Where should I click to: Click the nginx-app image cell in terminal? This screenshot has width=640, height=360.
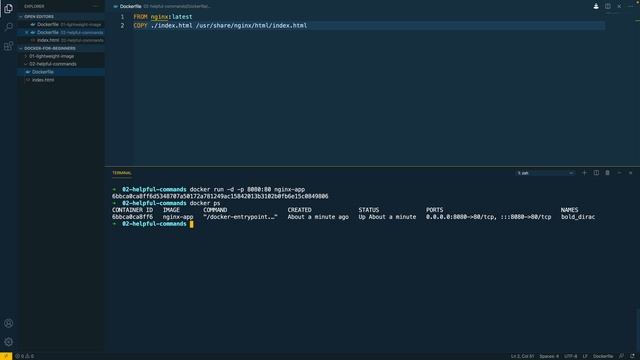coord(178,217)
